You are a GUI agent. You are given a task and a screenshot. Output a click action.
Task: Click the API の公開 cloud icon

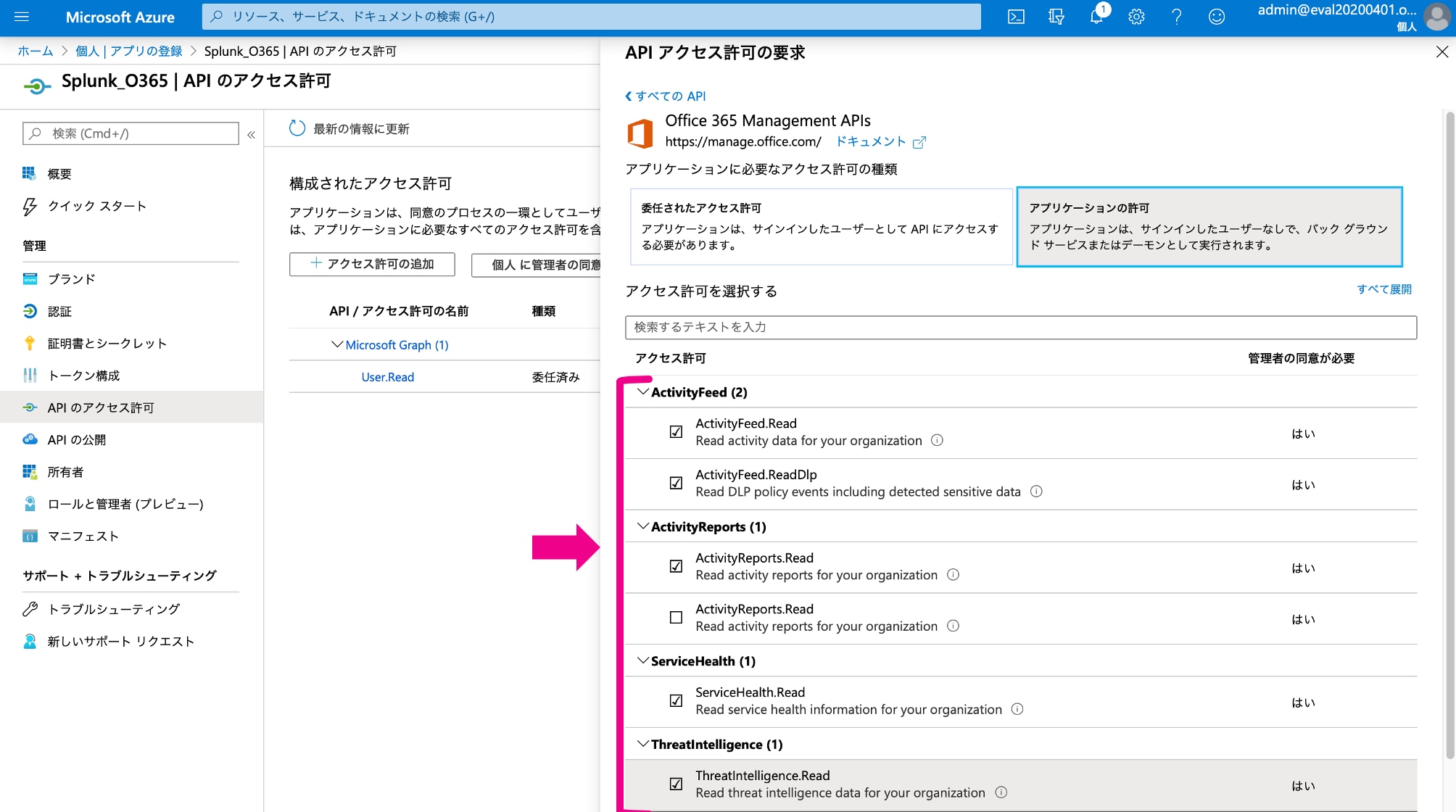pos(30,439)
